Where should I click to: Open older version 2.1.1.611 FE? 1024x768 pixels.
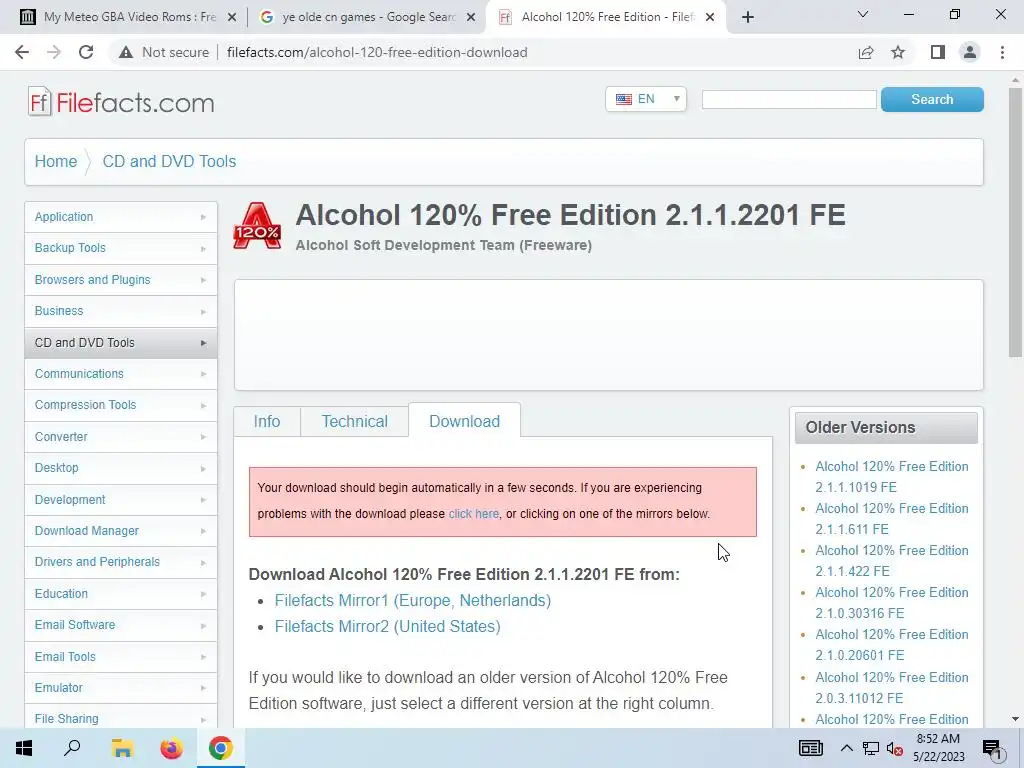pyautogui.click(x=891, y=519)
